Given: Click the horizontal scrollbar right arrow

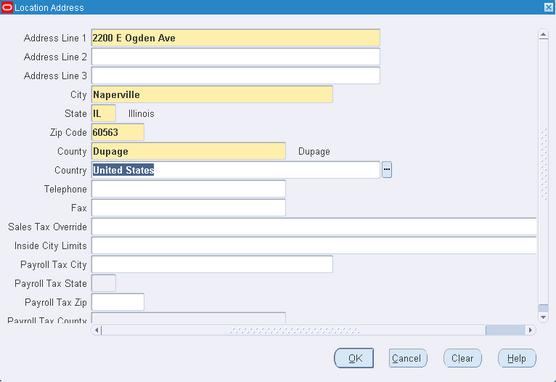Looking at the screenshot, I should [x=530, y=330].
